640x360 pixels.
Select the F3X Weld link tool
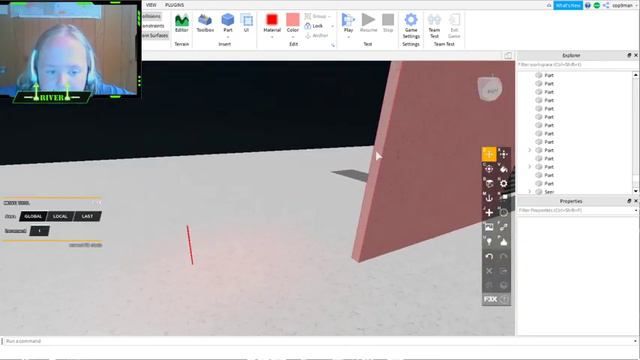pyautogui.click(x=504, y=227)
